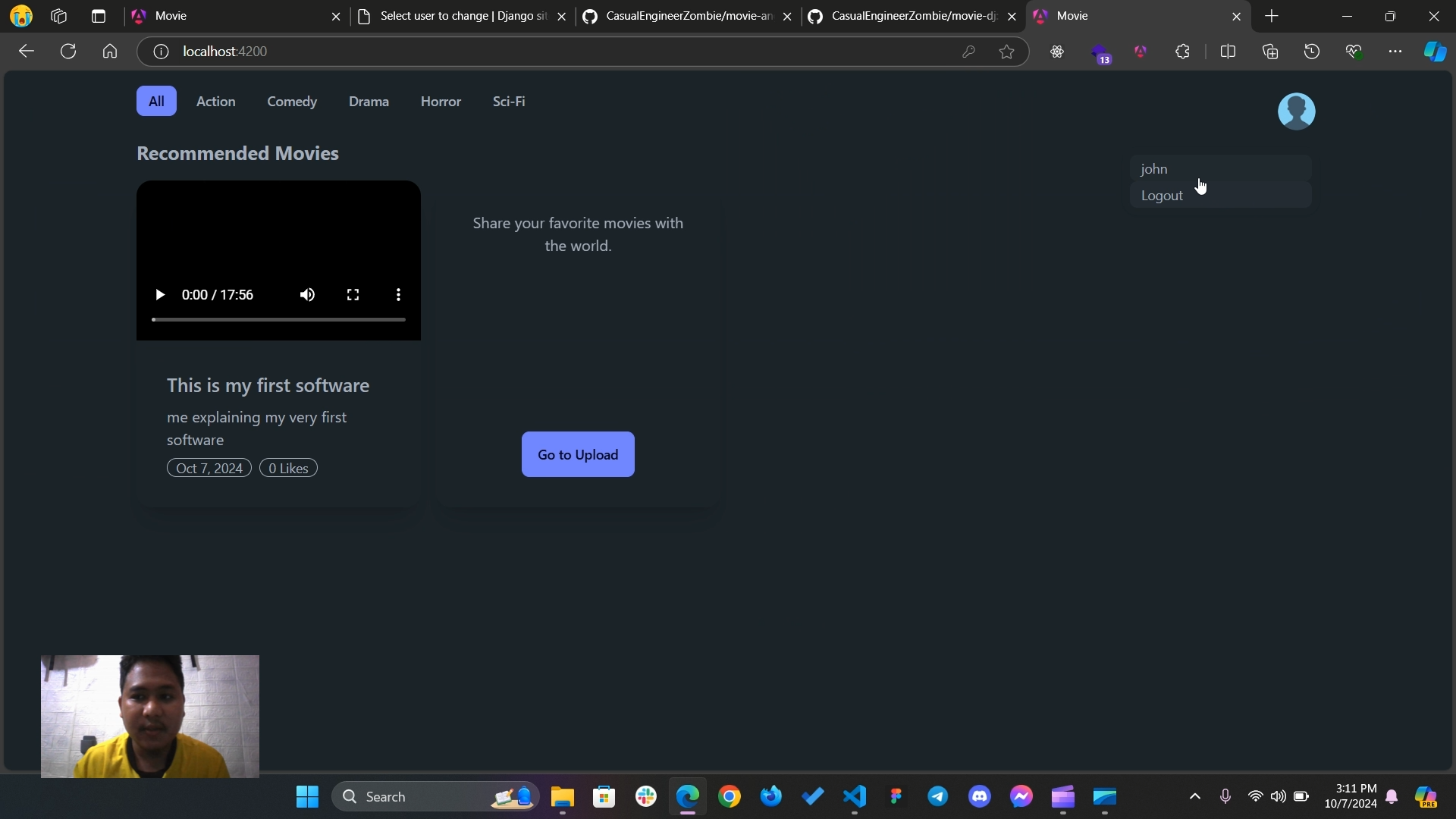This screenshot has height=819, width=1456.
Task: Enable fullscreen mode on video
Action: click(352, 295)
